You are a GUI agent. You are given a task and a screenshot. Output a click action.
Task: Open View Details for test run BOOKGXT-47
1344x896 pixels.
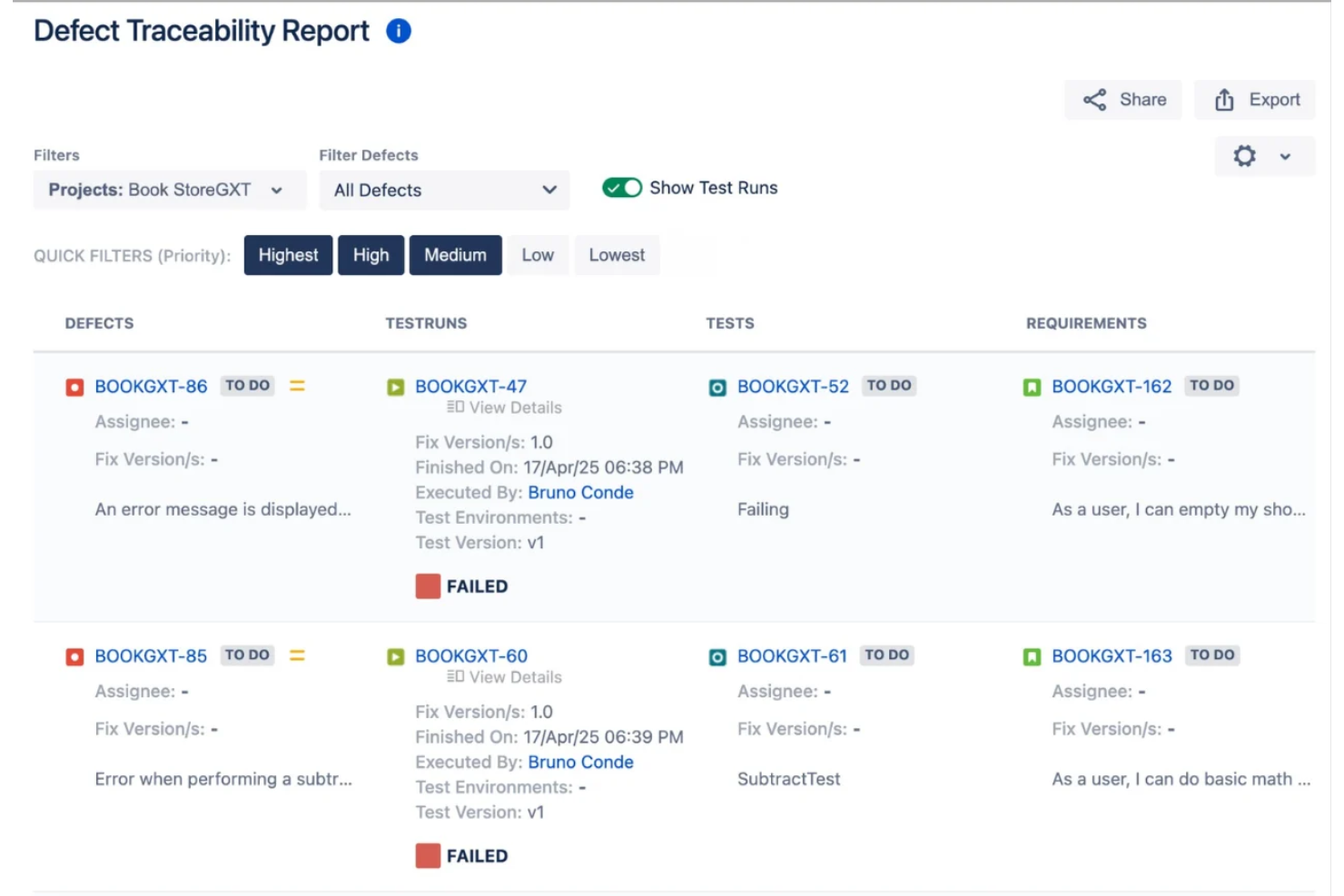pos(502,407)
